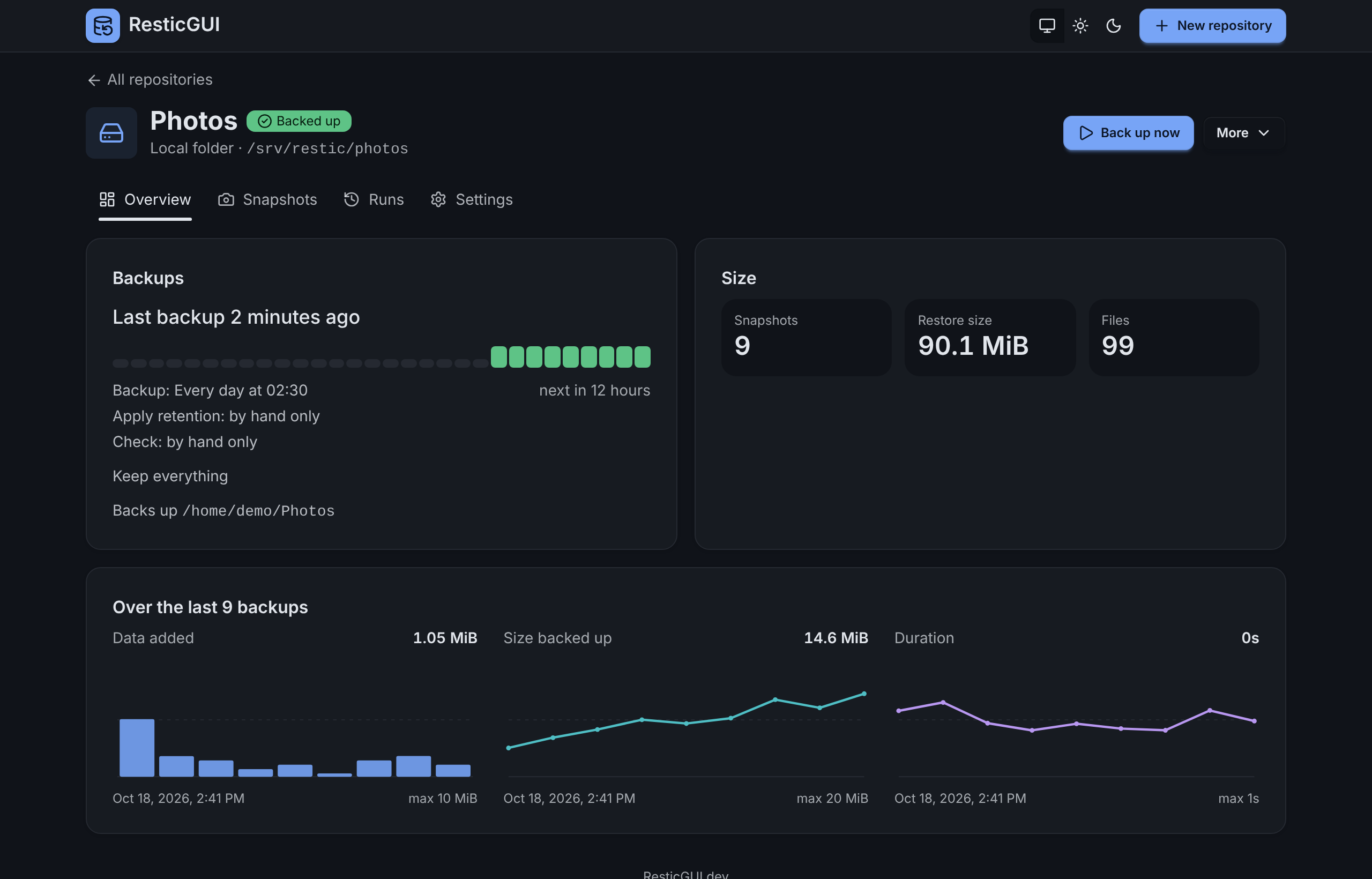Switch to dark theme moon icon
The height and width of the screenshot is (879, 1372).
pyautogui.click(x=1114, y=26)
